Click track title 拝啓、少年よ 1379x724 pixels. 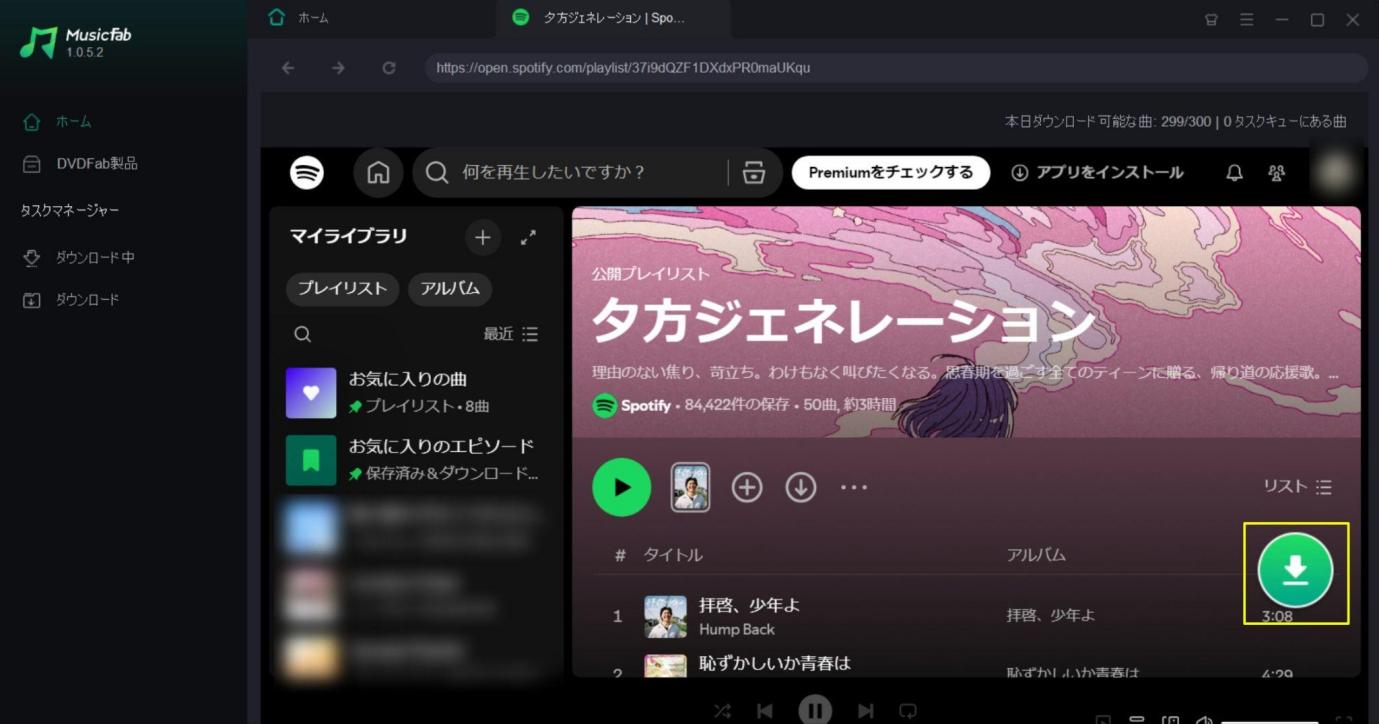tap(749, 605)
